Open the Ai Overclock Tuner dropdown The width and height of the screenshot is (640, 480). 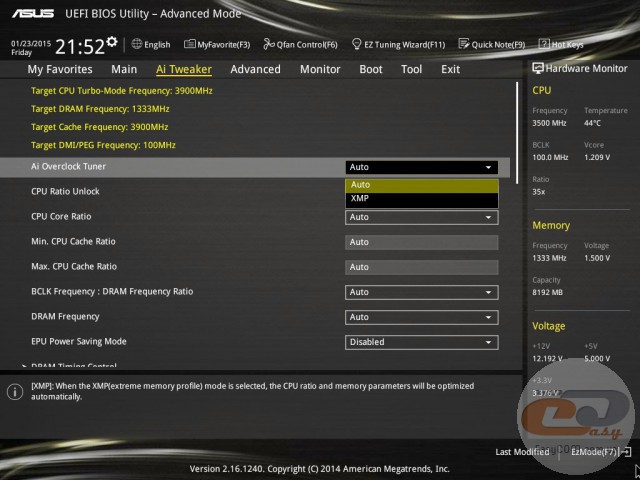click(x=422, y=167)
